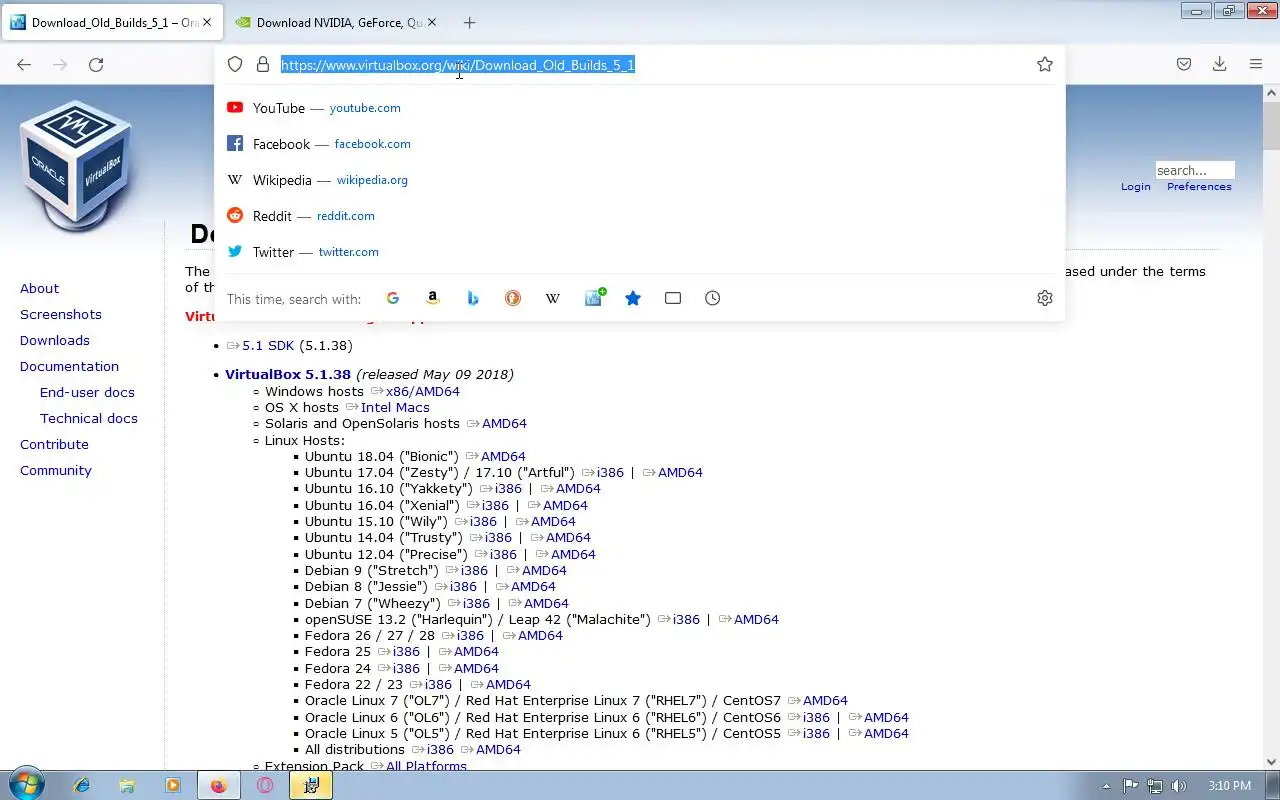
Task: Select the YouTube suggestion
Action: point(640,108)
